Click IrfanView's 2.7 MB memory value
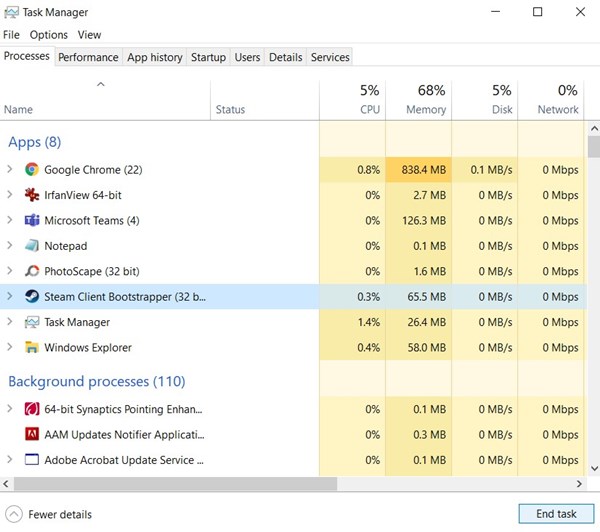Screen dimensions: 600x532 429,195
